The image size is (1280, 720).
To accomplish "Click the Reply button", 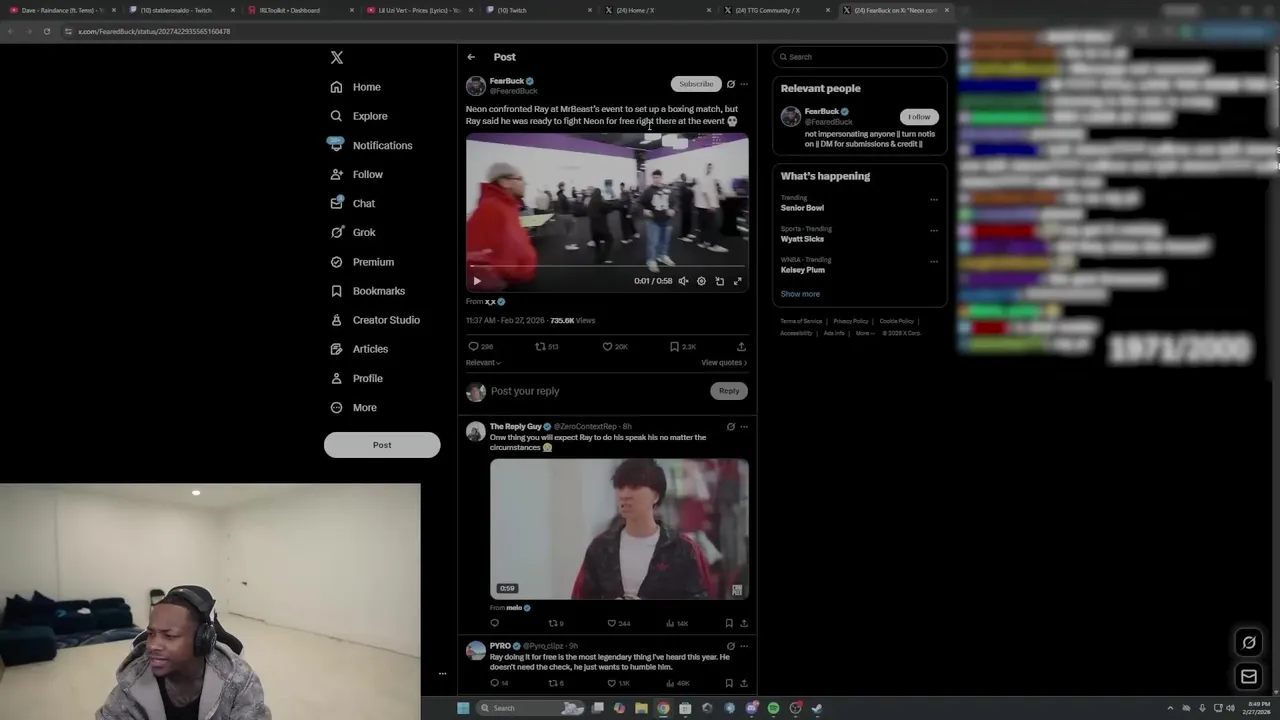I will [x=729, y=391].
